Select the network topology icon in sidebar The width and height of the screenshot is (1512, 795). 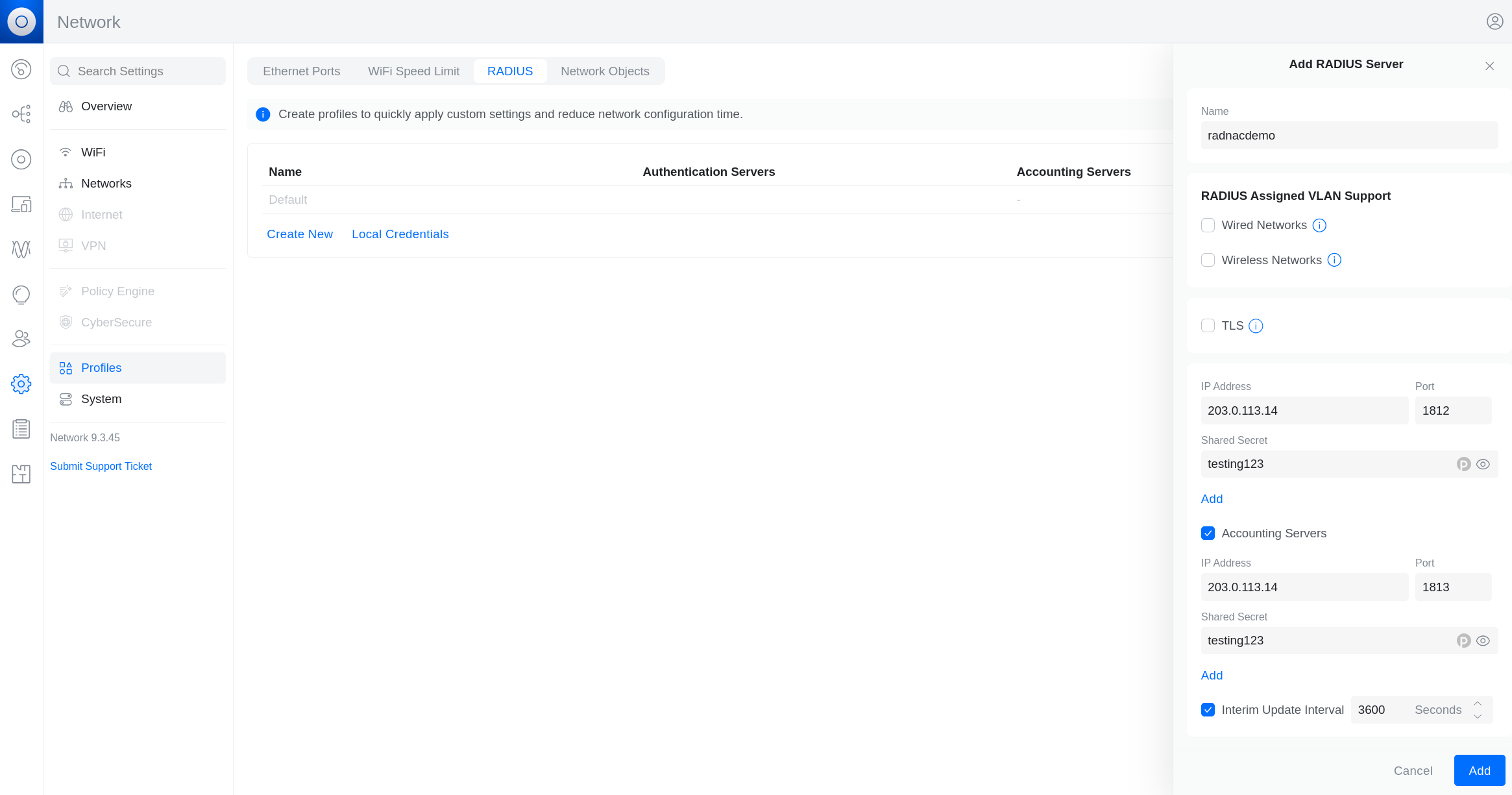point(21,114)
